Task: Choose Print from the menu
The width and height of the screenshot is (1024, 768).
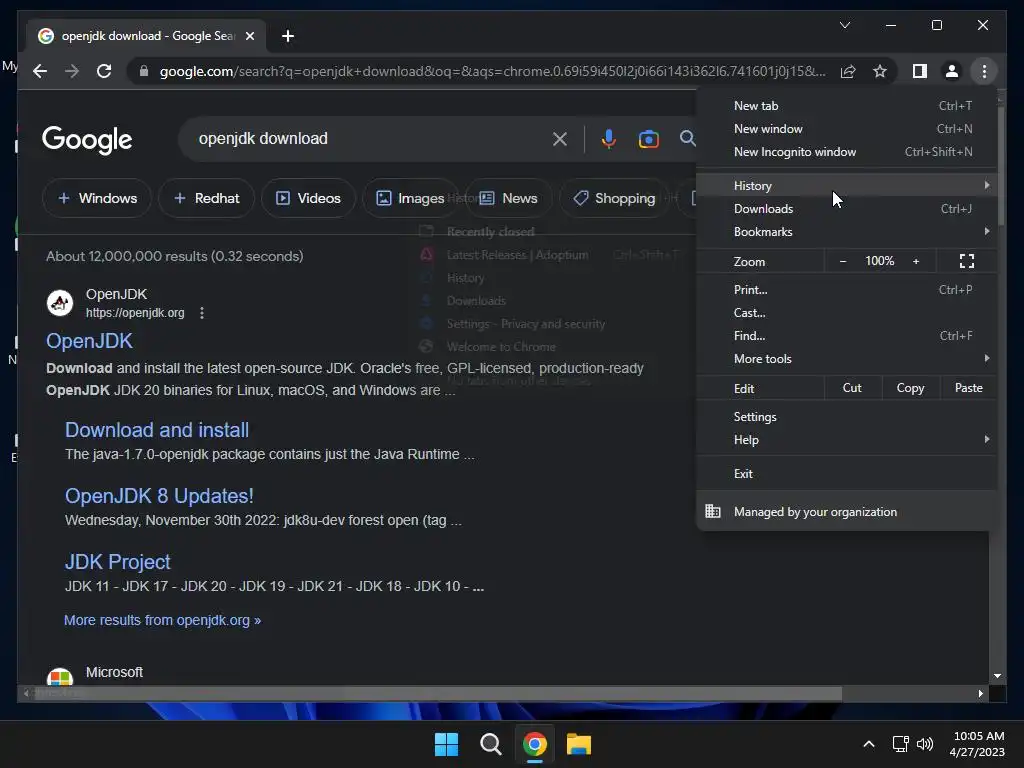Action: pyautogui.click(x=846, y=289)
